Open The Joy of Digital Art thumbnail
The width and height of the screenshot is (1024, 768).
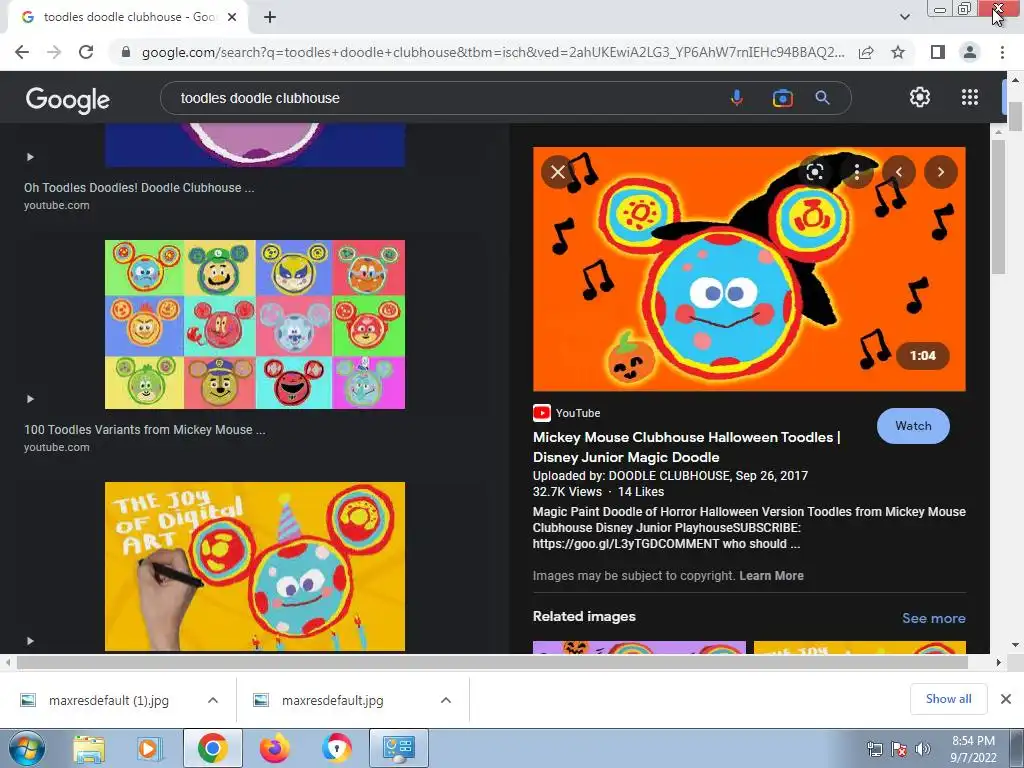[x=255, y=566]
